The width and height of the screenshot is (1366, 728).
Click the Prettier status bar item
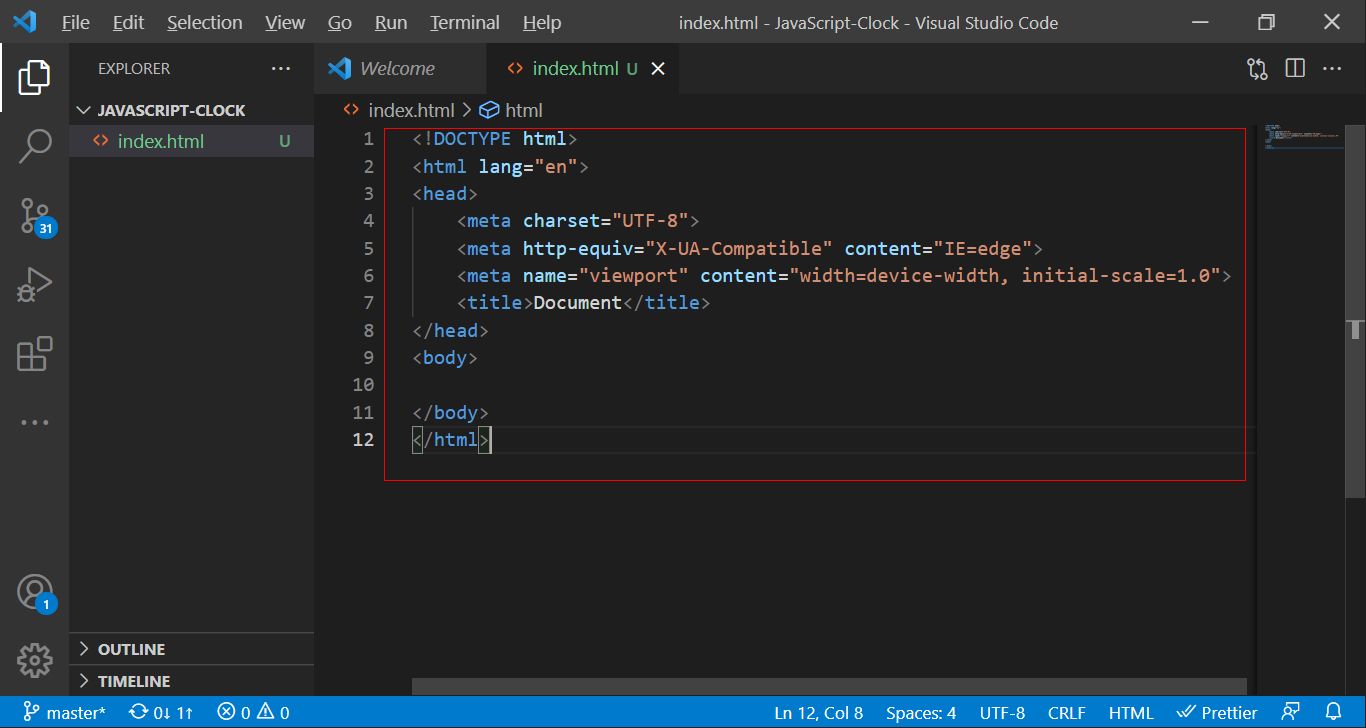(1216, 713)
